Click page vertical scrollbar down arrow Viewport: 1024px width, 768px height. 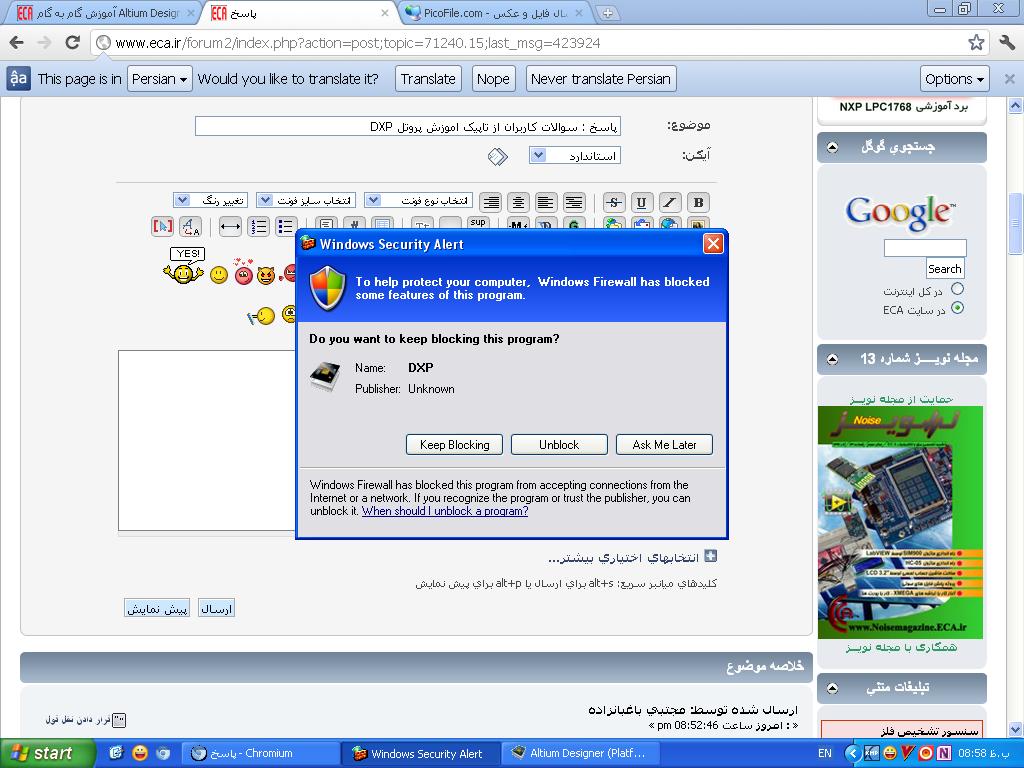1015,729
